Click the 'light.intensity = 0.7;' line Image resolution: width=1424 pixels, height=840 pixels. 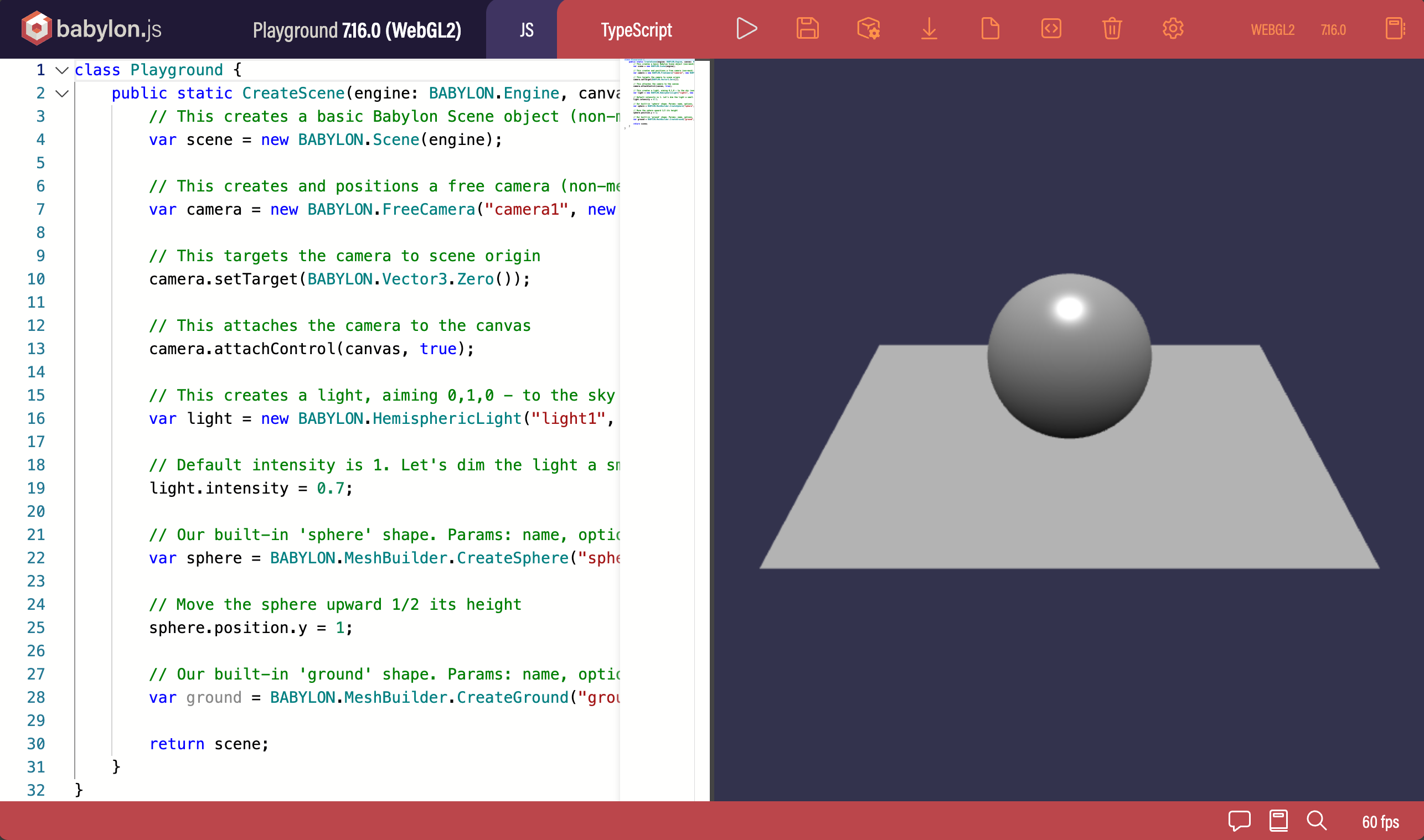(251, 488)
